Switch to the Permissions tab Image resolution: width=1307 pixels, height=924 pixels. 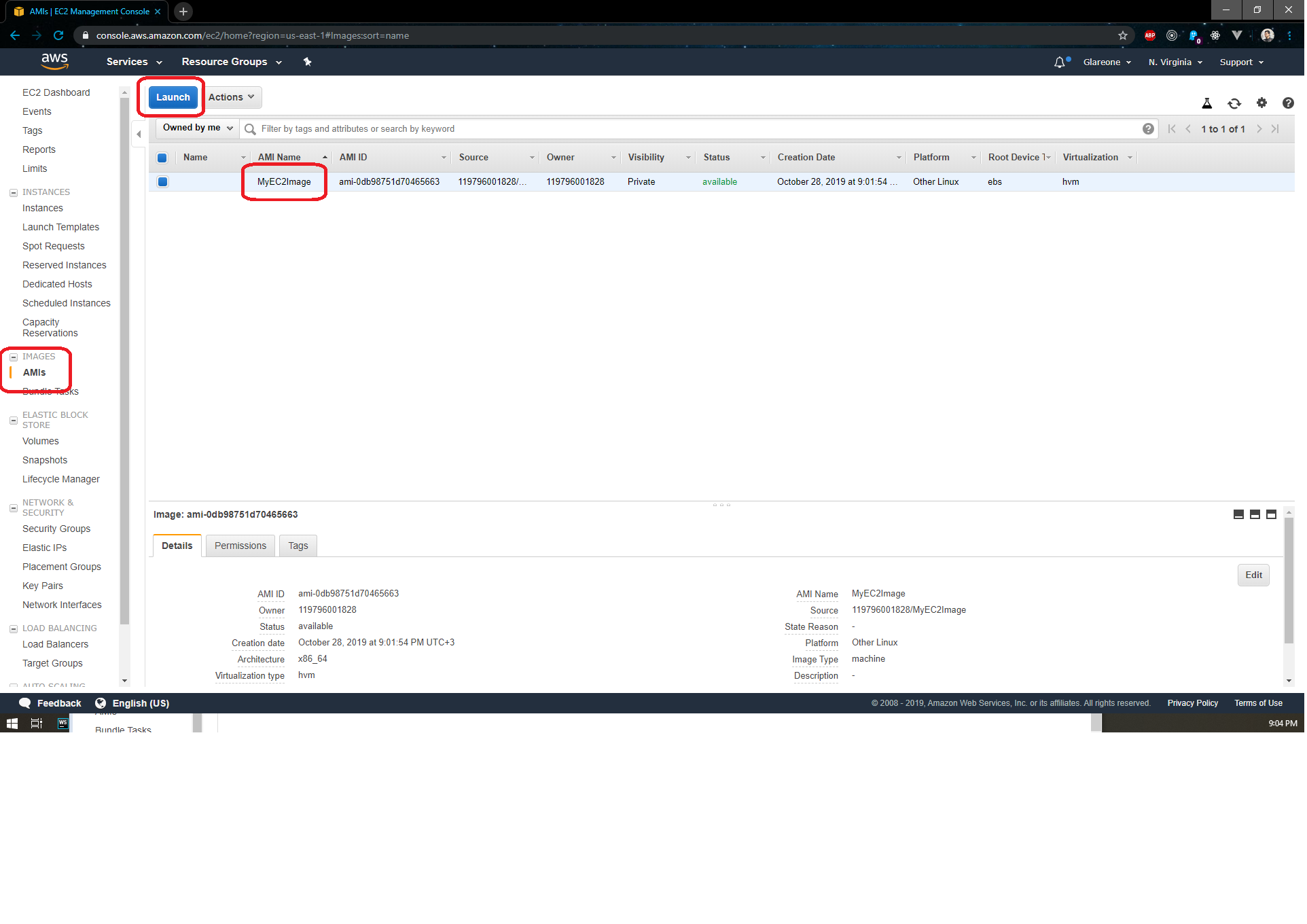click(240, 547)
